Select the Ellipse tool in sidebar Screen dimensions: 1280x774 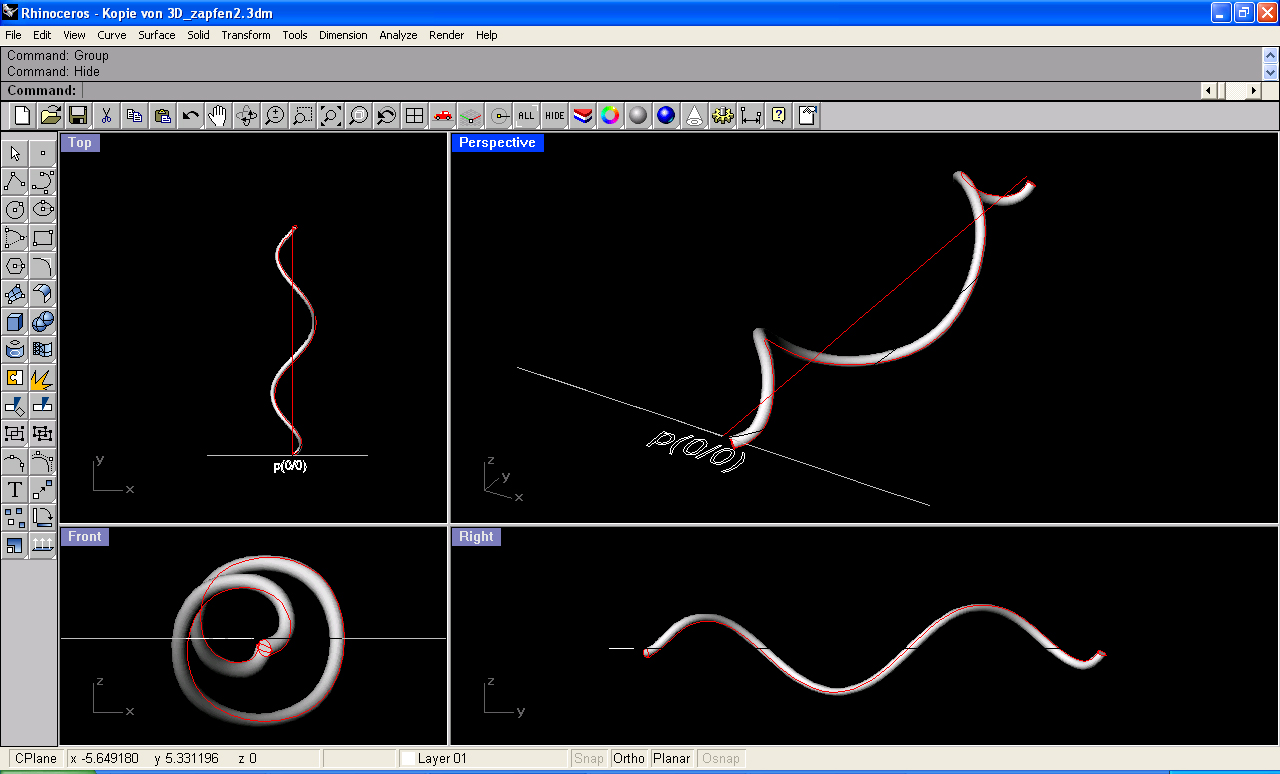[x=43, y=209]
